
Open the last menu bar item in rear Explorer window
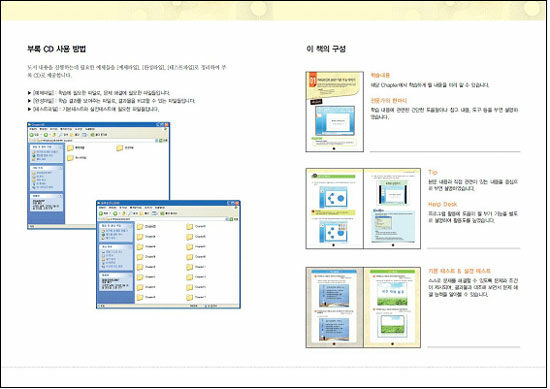90,129
